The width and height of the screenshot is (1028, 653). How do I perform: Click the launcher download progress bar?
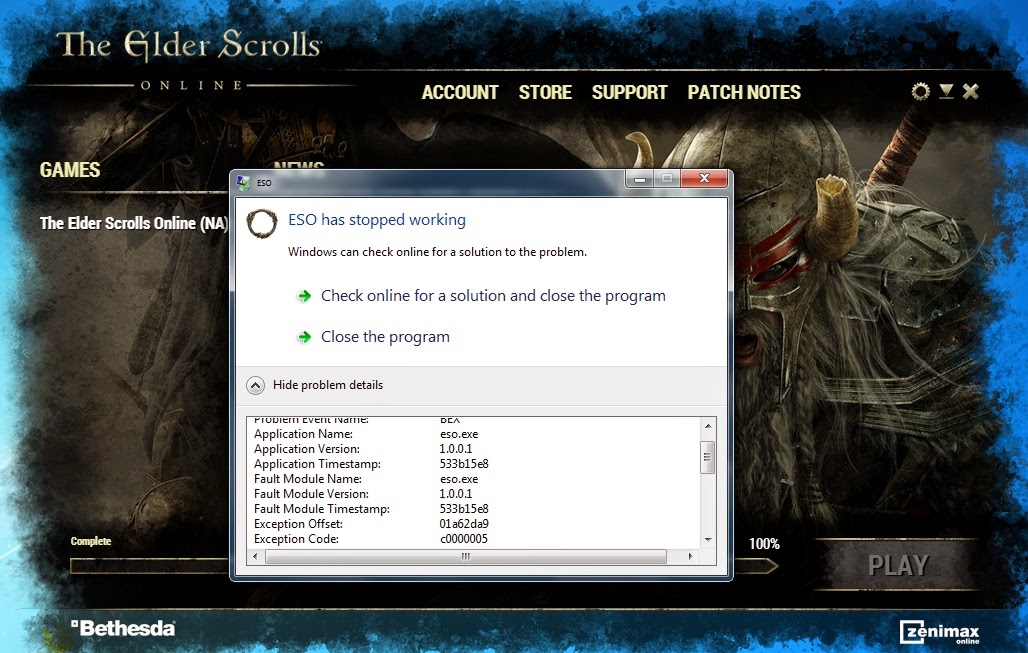coord(424,566)
